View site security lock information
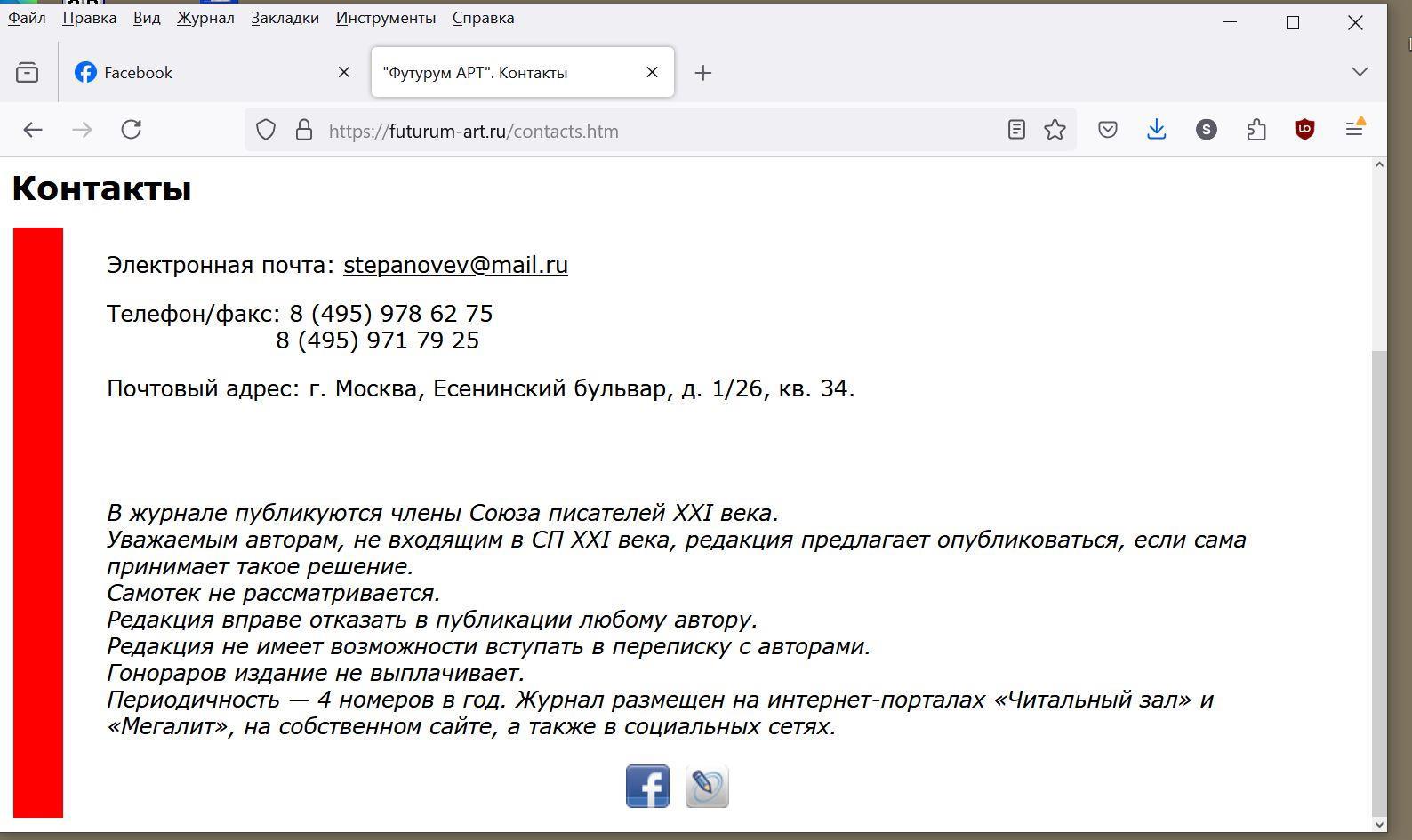This screenshot has height=840, width=1412. [304, 130]
